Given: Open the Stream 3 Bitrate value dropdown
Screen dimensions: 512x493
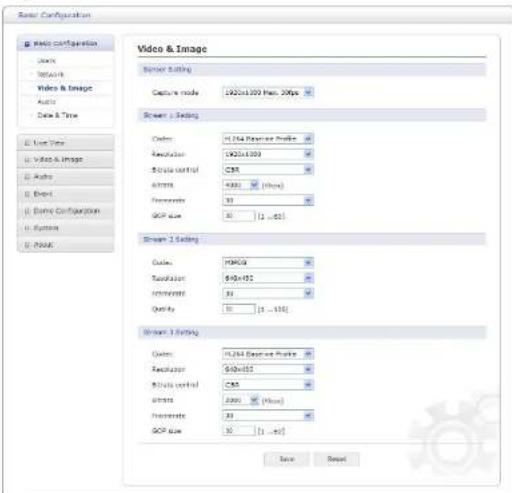Looking at the screenshot, I should tap(240, 400).
